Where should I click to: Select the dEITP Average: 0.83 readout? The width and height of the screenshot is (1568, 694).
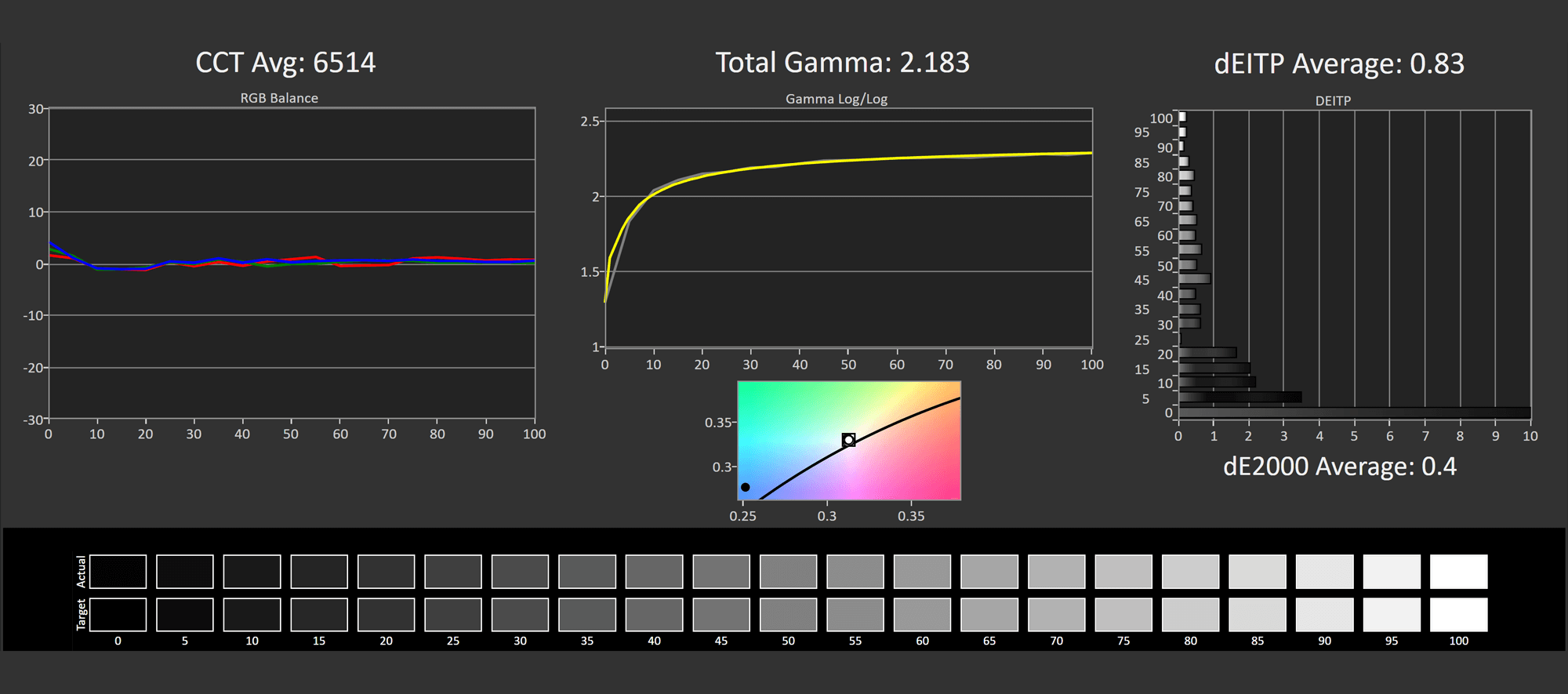coord(1338,64)
